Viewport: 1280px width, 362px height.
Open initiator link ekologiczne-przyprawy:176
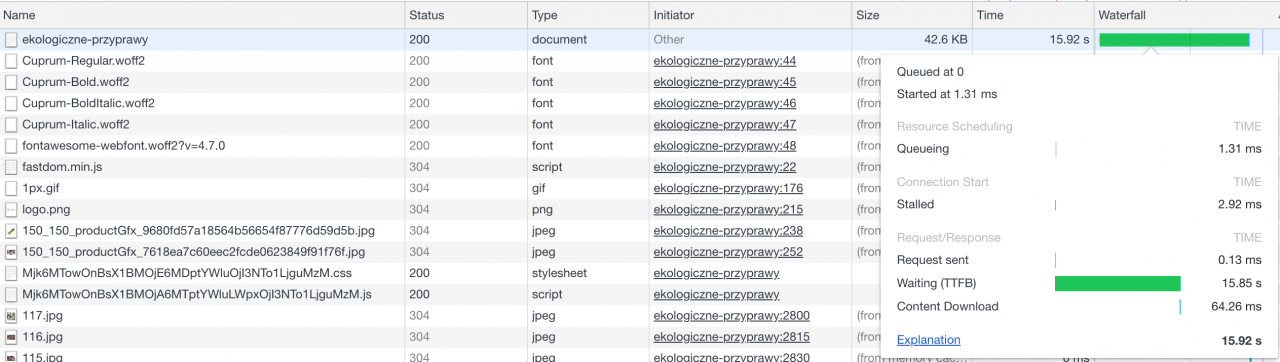pyautogui.click(x=728, y=188)
